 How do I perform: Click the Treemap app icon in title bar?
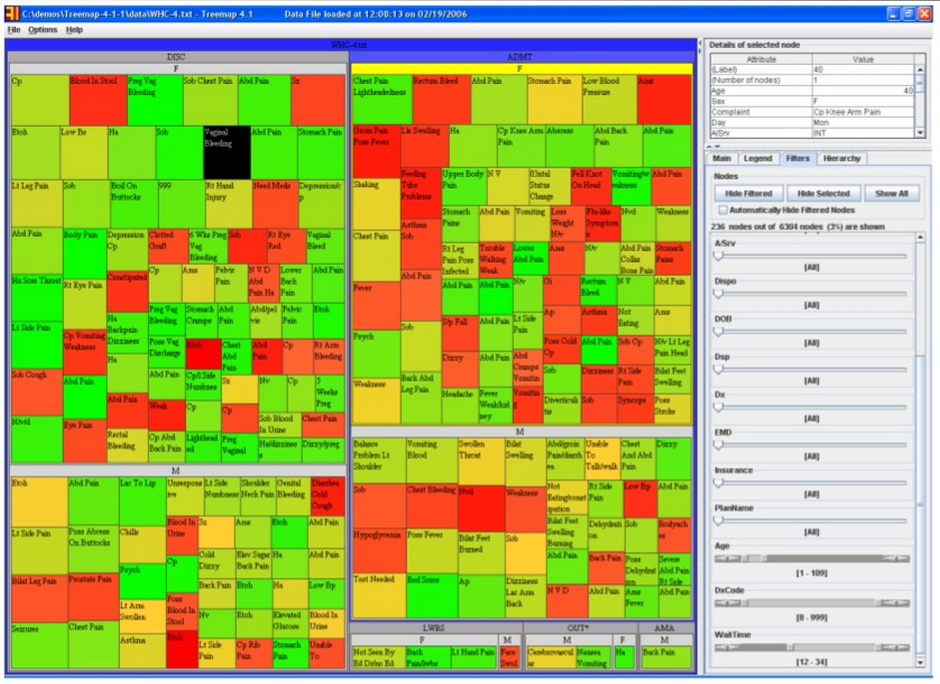pos(11,13)
